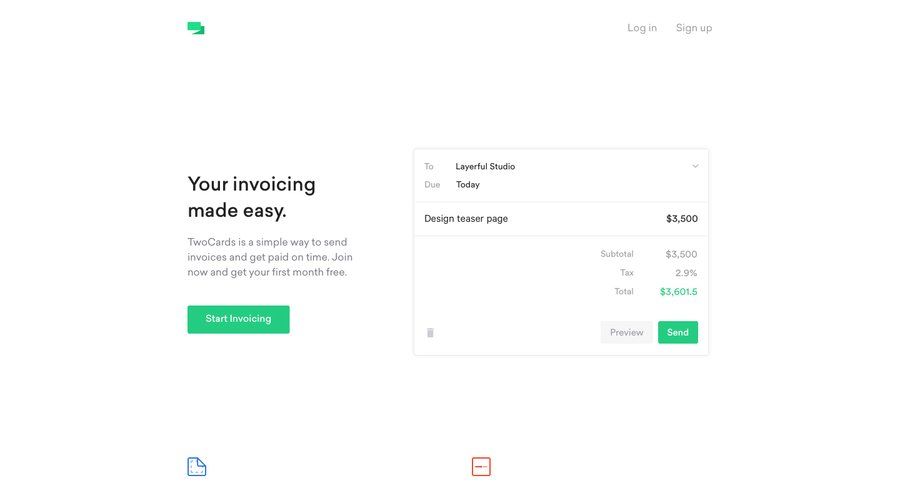
Task: Click the red card icon
Action: pyautogui.click(x=481, y=467)
